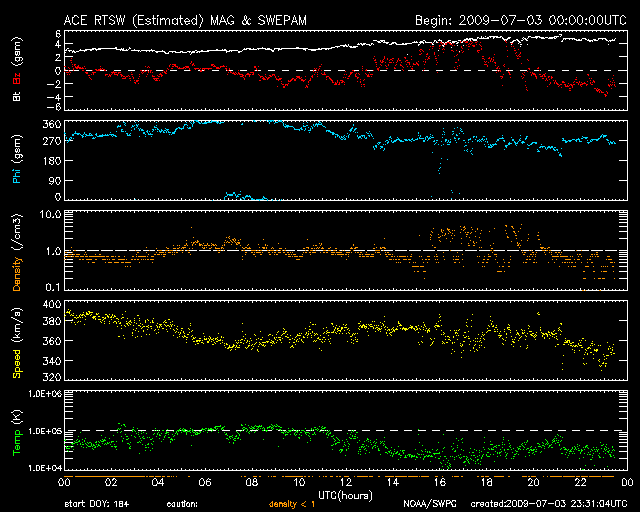Click the "1.0E+04" tick on the Temp axis
The height and width of the screenshot is (512, 640).
click(45, 468)
